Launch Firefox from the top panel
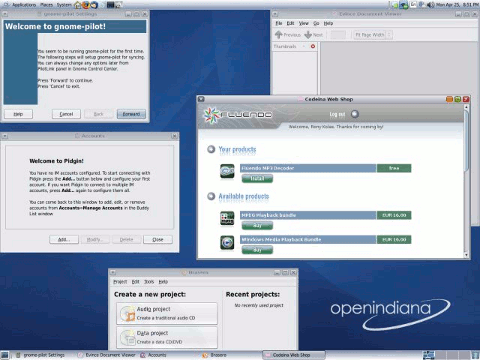The width and height of the screenshot is (480, 360). 86,5
